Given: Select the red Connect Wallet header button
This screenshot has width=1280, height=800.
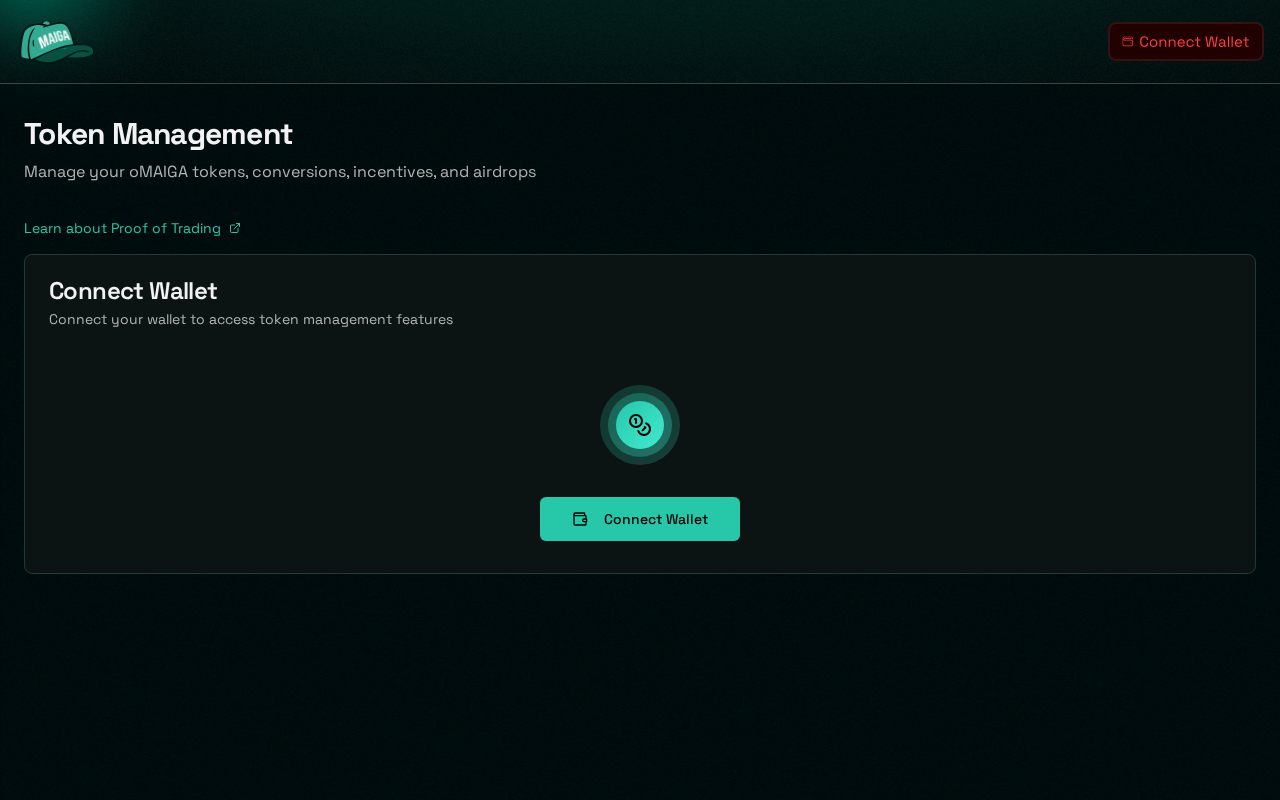Looking at the screenshot, I should pyautogui.click(x=1185, y=42).
